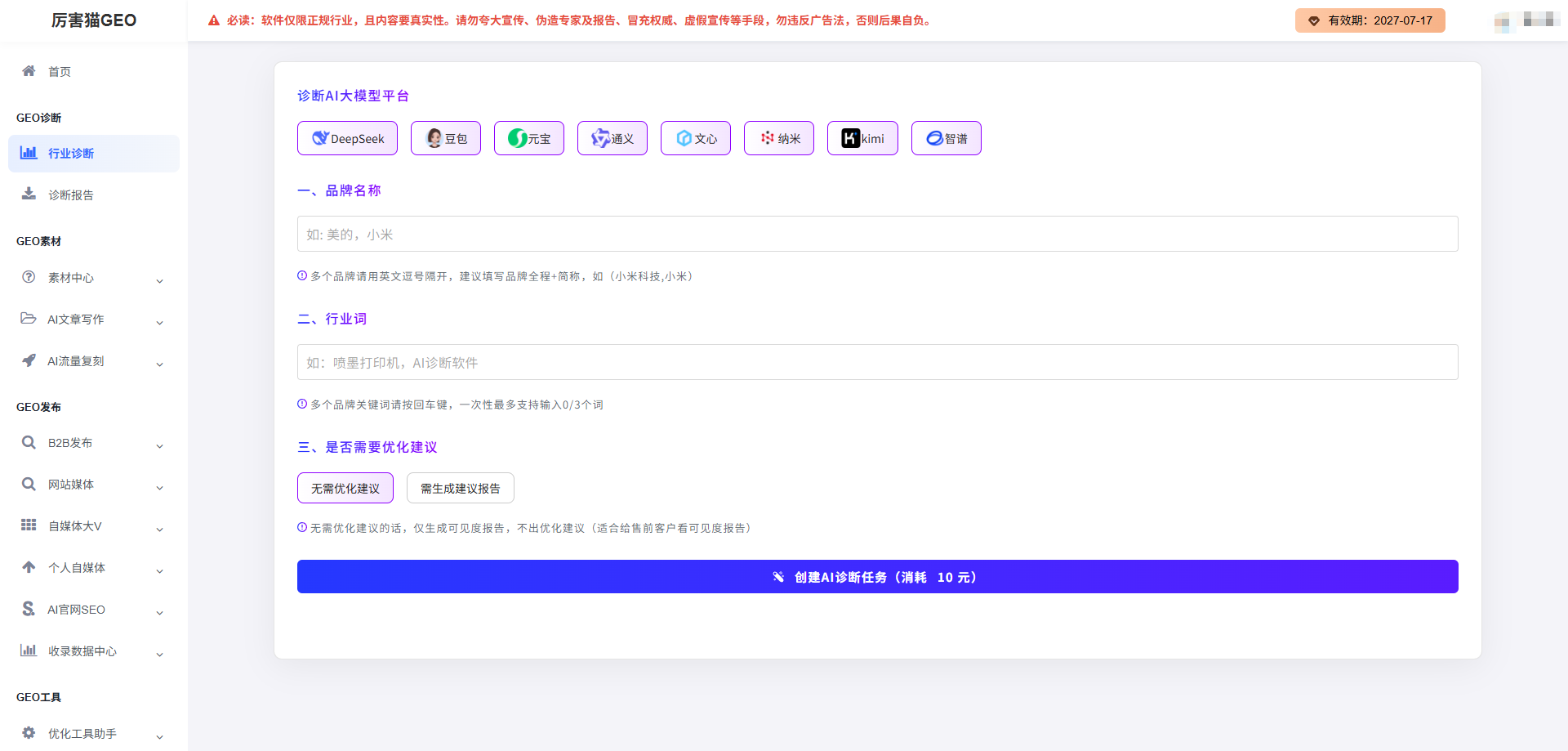Click the 厉害猫GEO logo text

(x=94, y=20)
